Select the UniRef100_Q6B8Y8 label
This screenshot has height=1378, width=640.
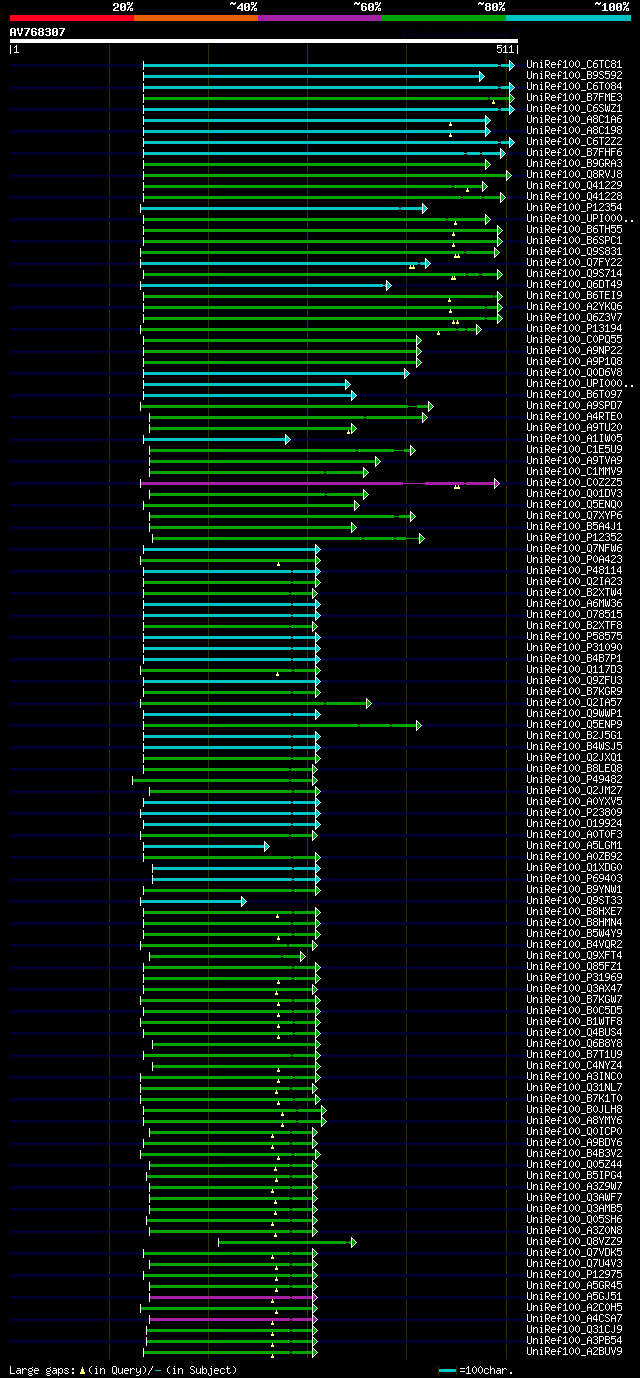(574, 1044)
